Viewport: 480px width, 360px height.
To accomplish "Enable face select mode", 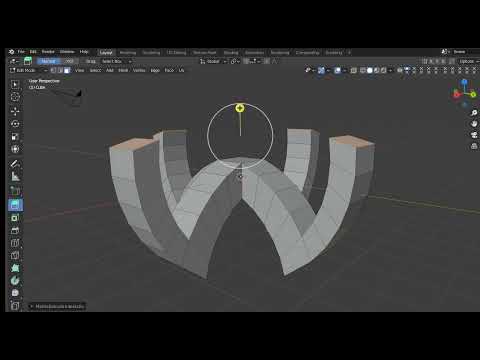I will pos(67,70).
